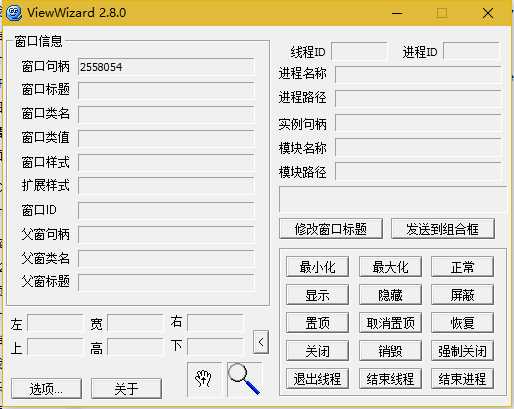The height and width of the screenshot is (409, 514).
Task: Click the 发送到组合框 button
Action: 443,229
